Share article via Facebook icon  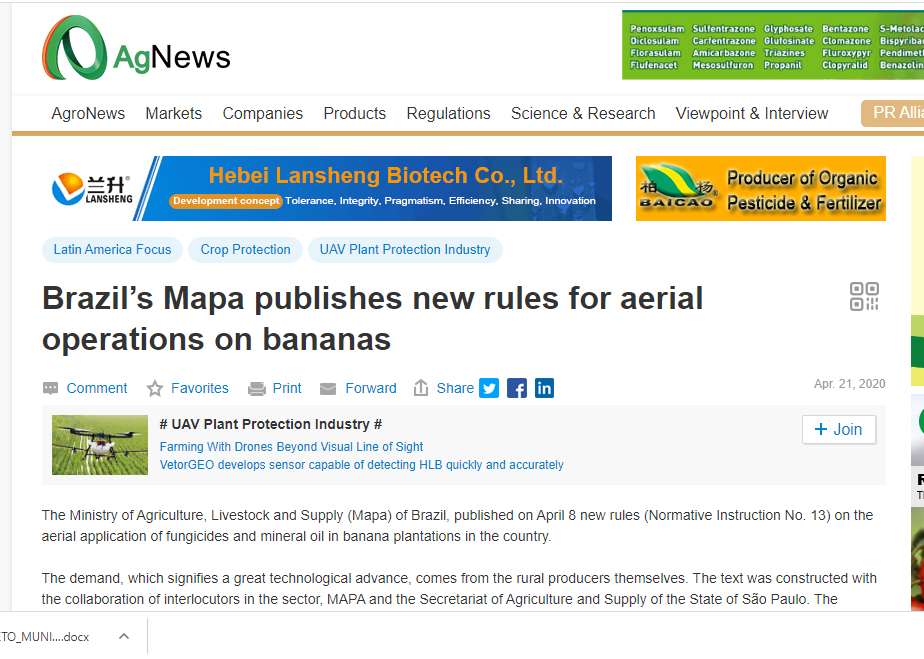(x=517, y=388)
